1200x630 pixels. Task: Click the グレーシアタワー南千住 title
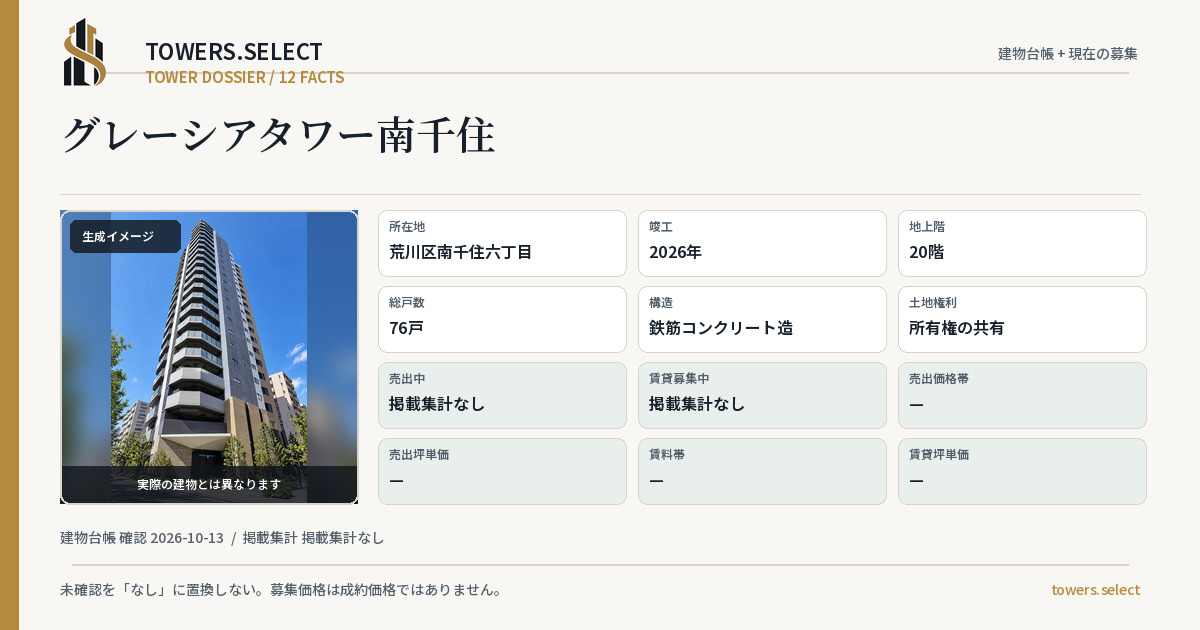tap(278, 135)
